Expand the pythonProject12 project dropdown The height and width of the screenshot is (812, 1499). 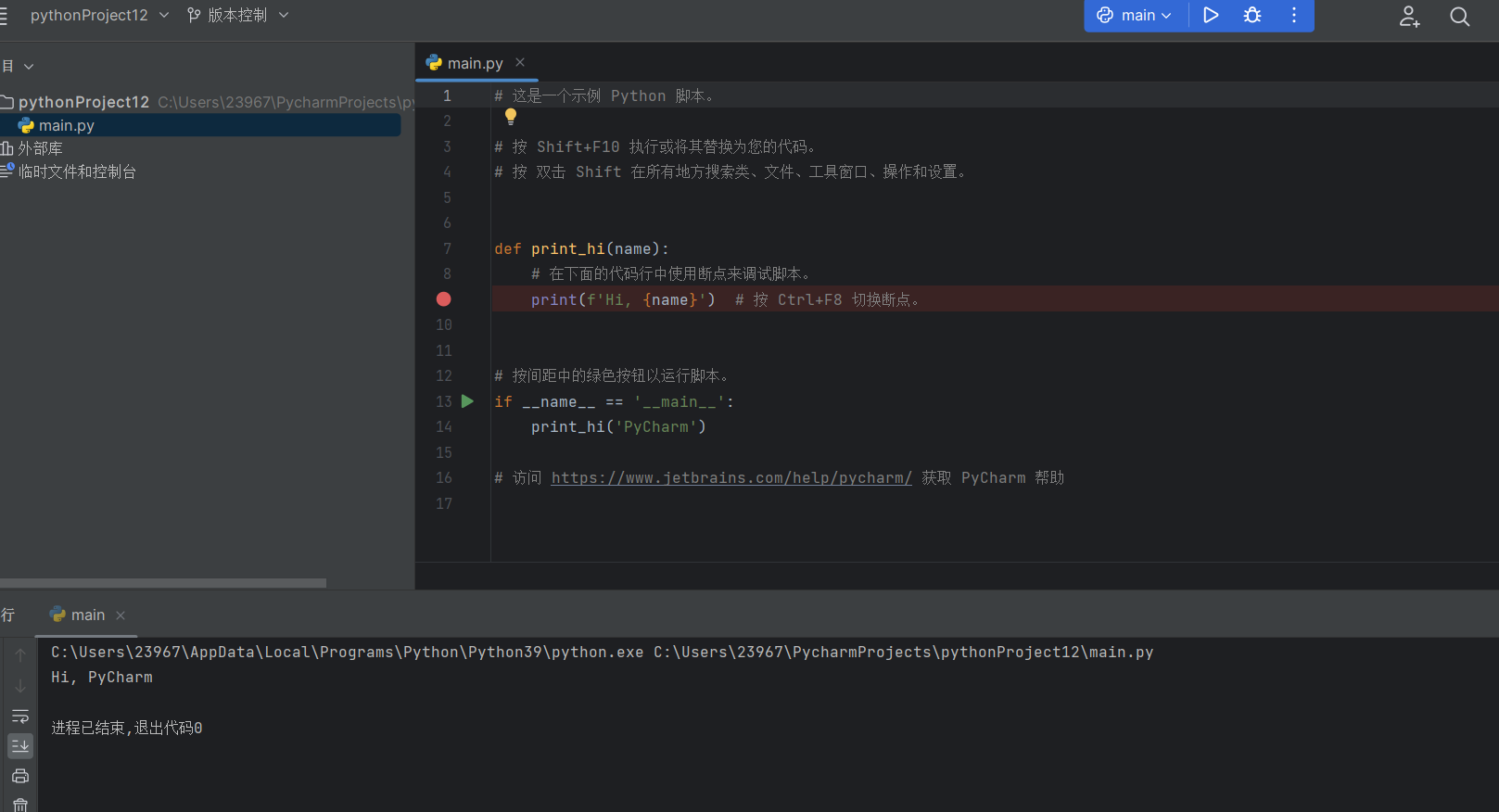[99, 15]
